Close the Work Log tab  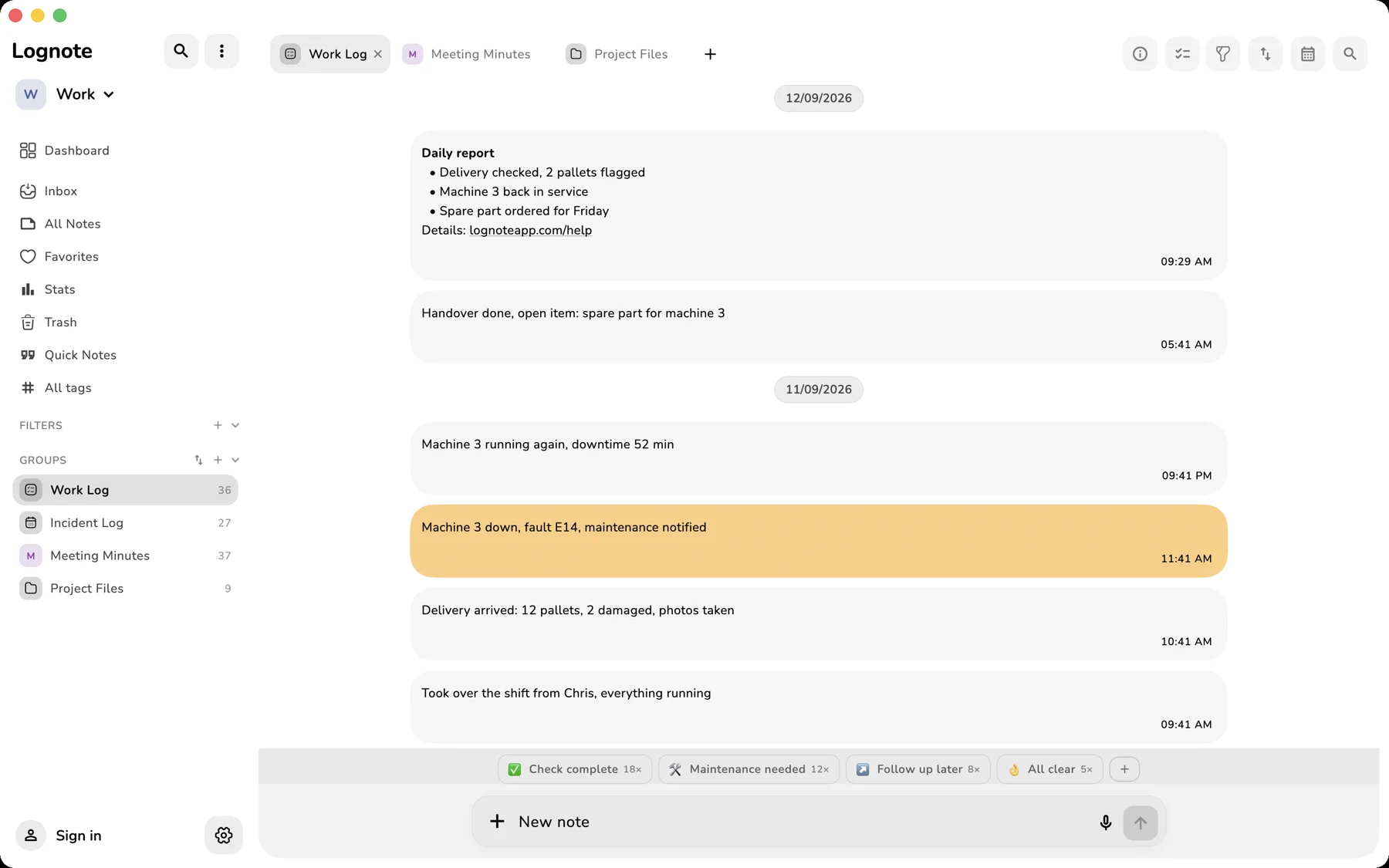coord(378,54)
